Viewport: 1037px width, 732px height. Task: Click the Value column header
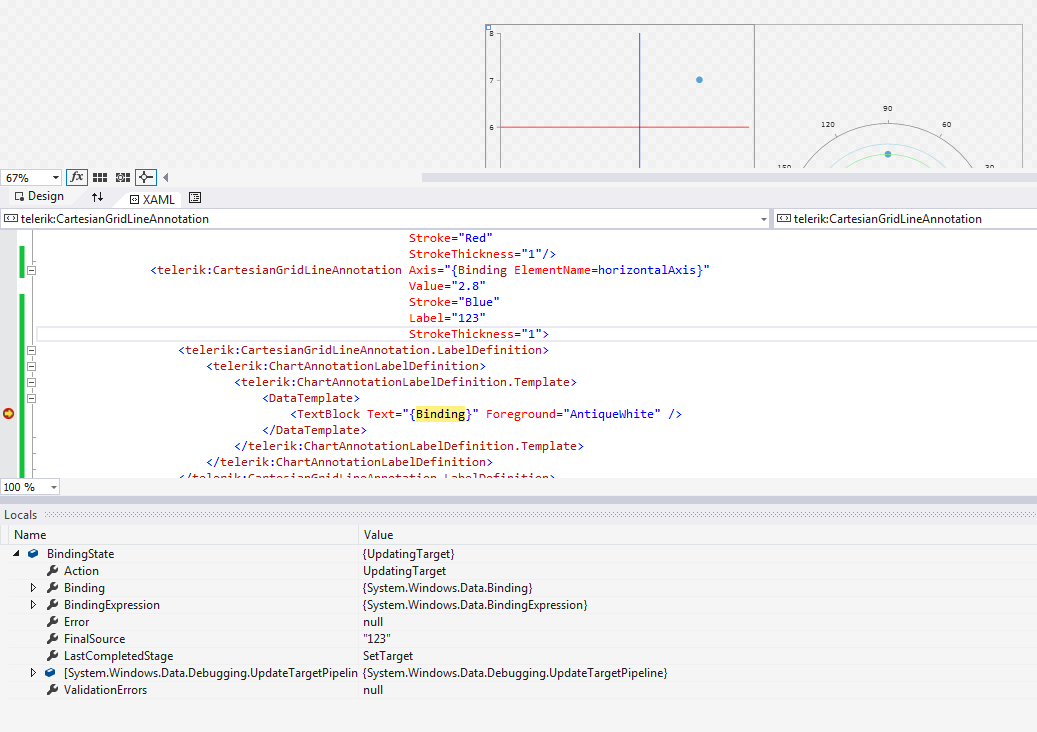pos(378,535)
